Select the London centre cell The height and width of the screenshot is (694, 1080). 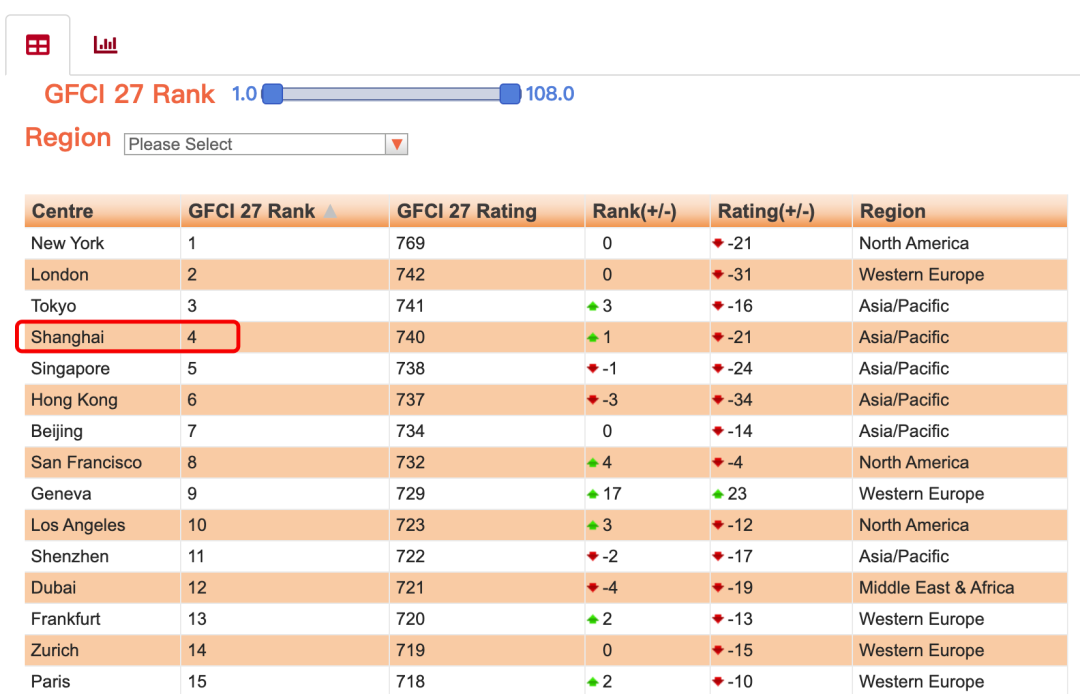click(103, 275)
